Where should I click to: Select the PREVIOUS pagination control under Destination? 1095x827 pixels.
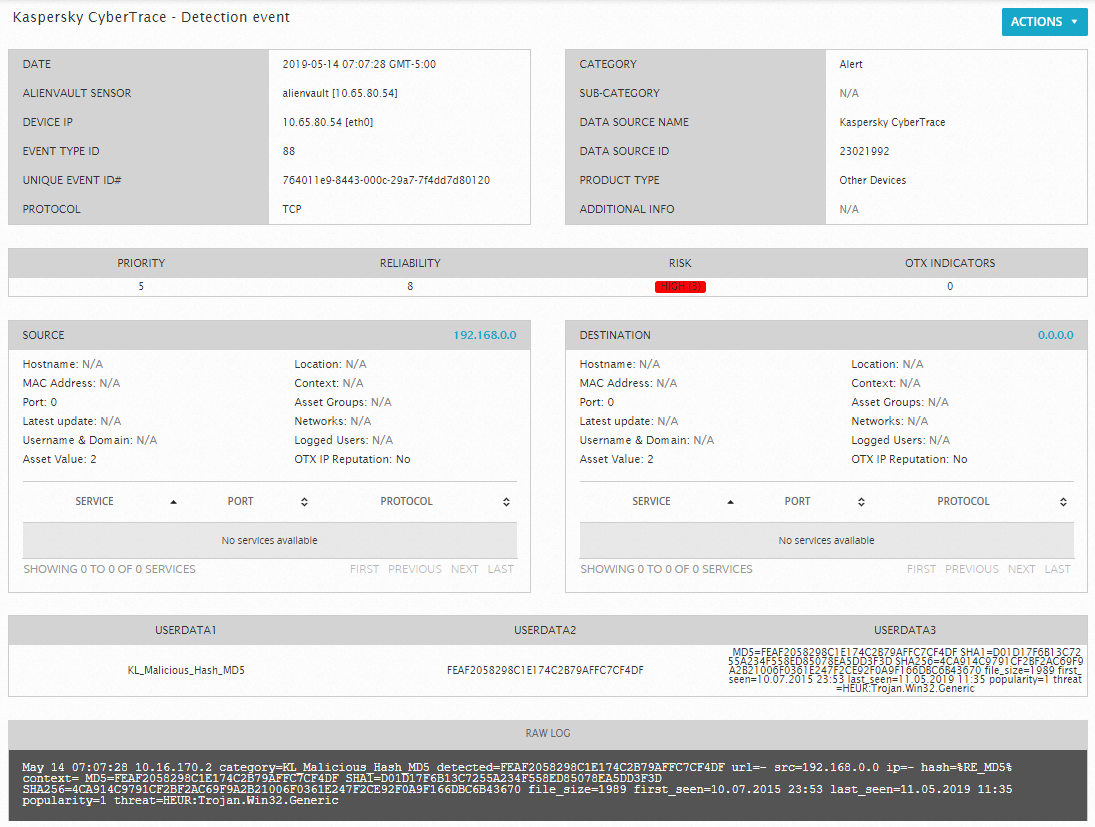(971, 568)
